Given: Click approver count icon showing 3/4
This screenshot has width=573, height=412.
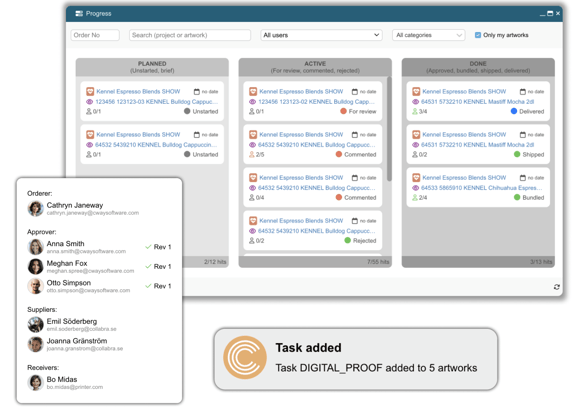Looking at the screenshot, I should (415, 111).
